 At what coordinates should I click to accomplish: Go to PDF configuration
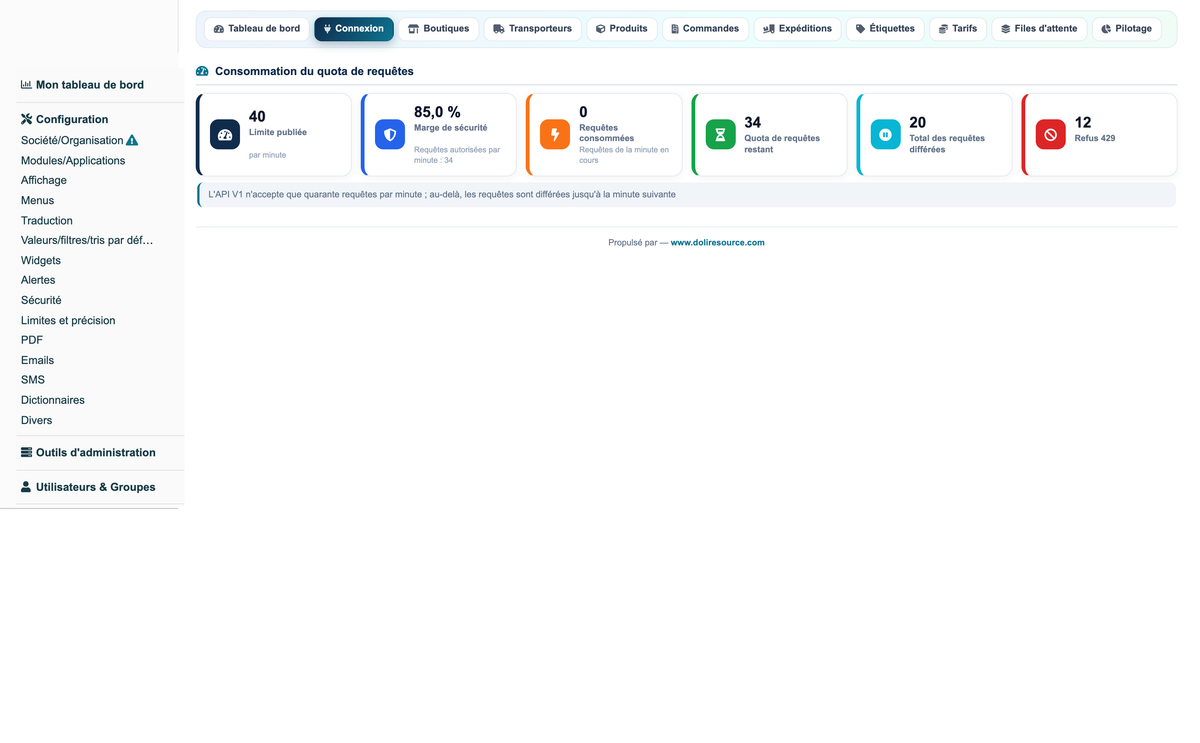[32, 340]
